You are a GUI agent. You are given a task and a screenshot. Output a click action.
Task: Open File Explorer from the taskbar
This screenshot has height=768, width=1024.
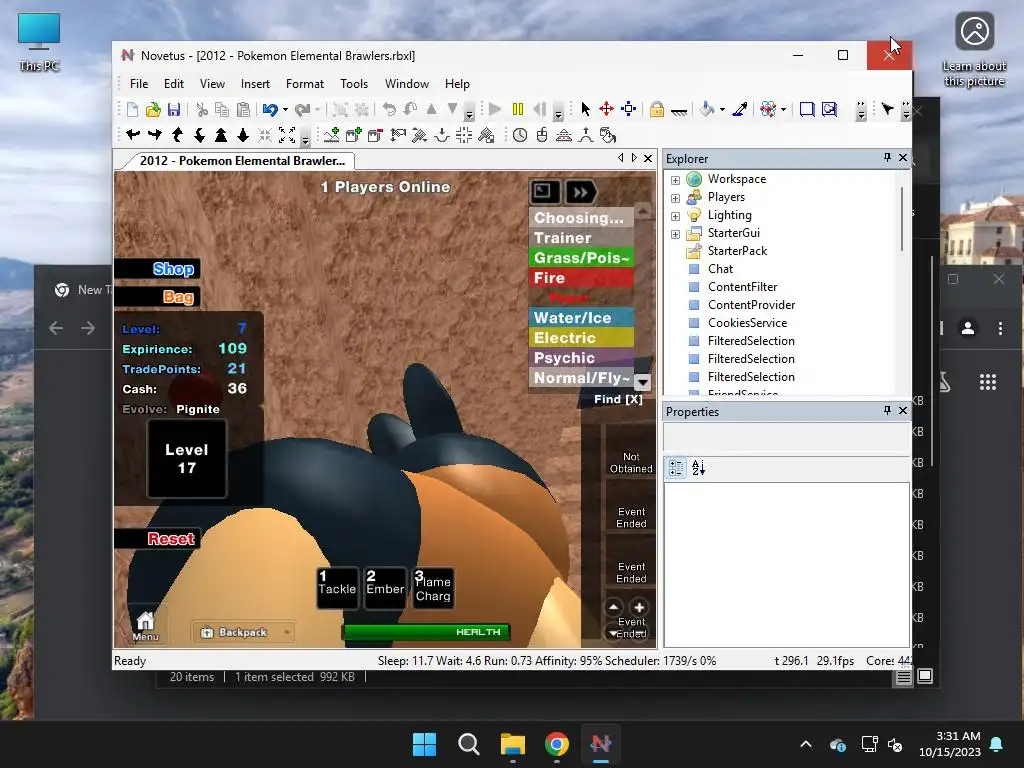tap(513, 744)
